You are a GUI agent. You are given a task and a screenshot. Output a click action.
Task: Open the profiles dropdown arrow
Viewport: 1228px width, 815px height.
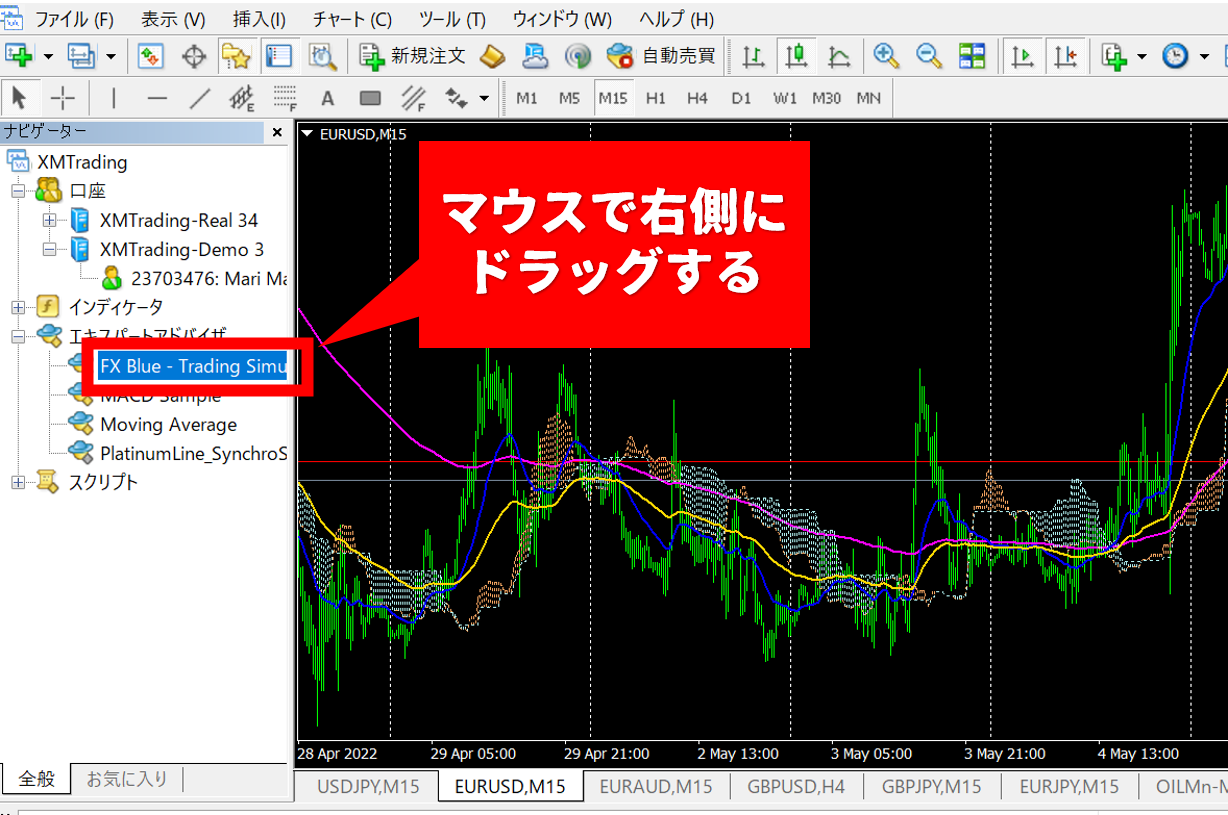pos(110,56)
